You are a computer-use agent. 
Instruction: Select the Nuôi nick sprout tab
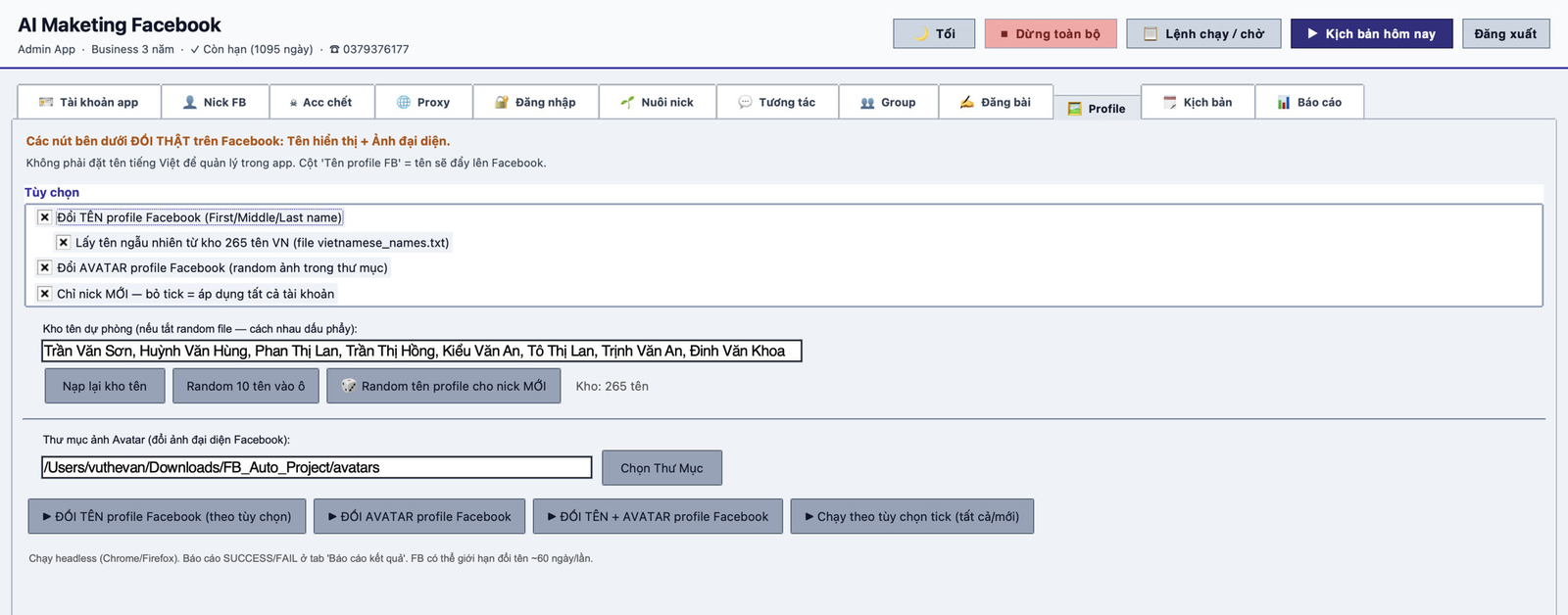click(657, 102)
